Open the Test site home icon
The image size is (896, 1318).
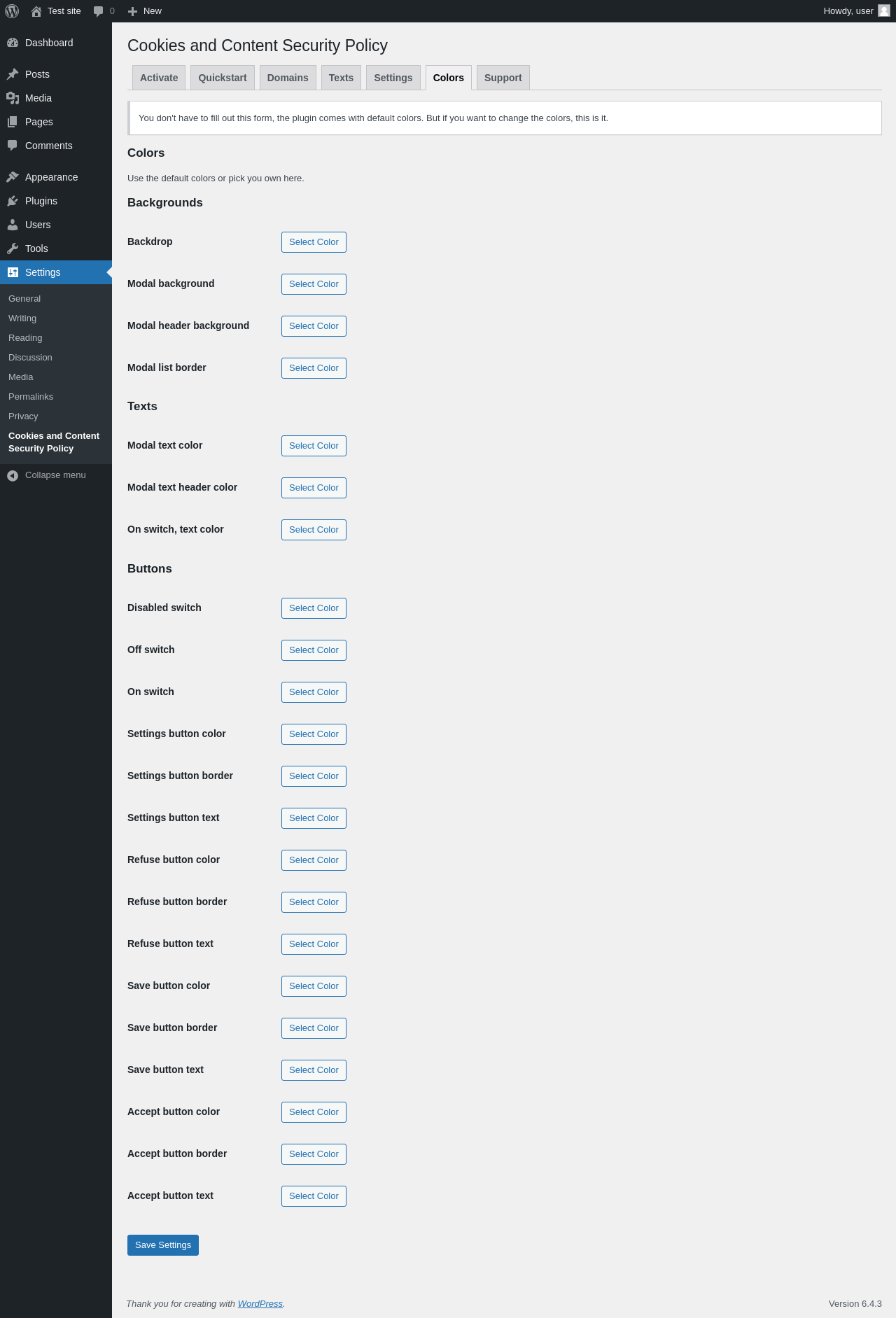click(x=36, y=11)
